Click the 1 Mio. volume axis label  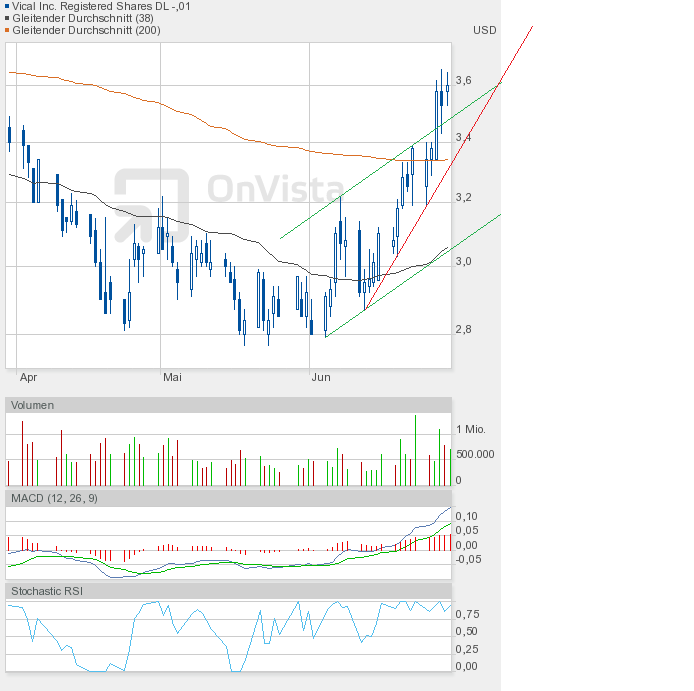tap(470, 429)
